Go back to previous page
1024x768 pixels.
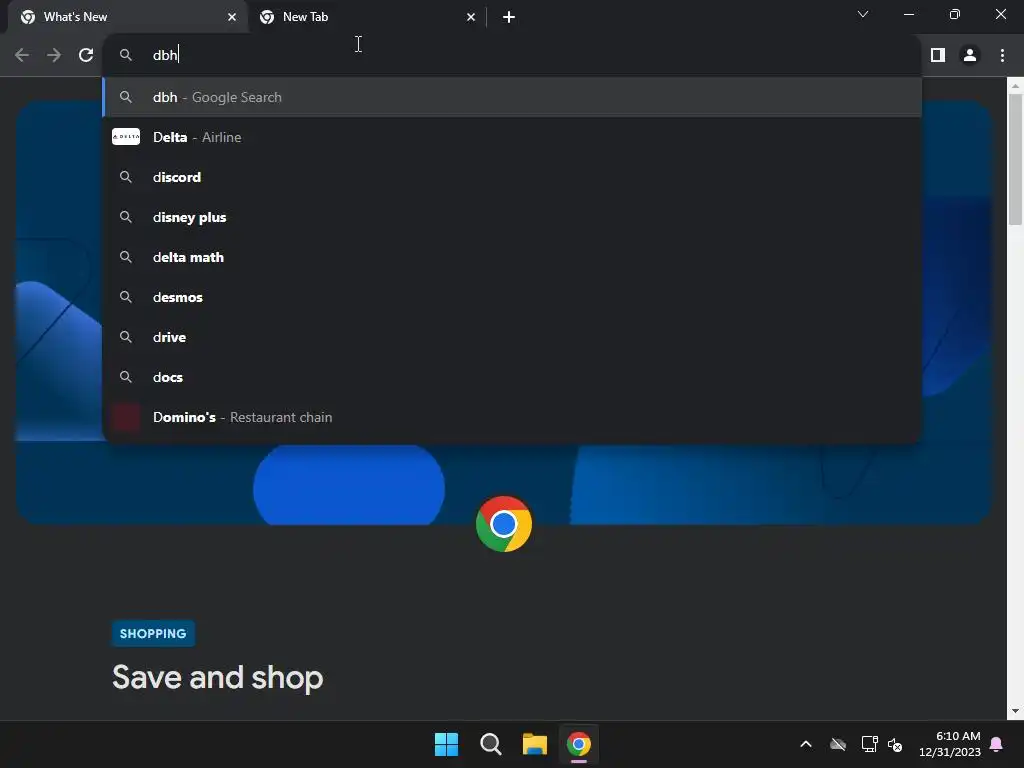point(22,56)
